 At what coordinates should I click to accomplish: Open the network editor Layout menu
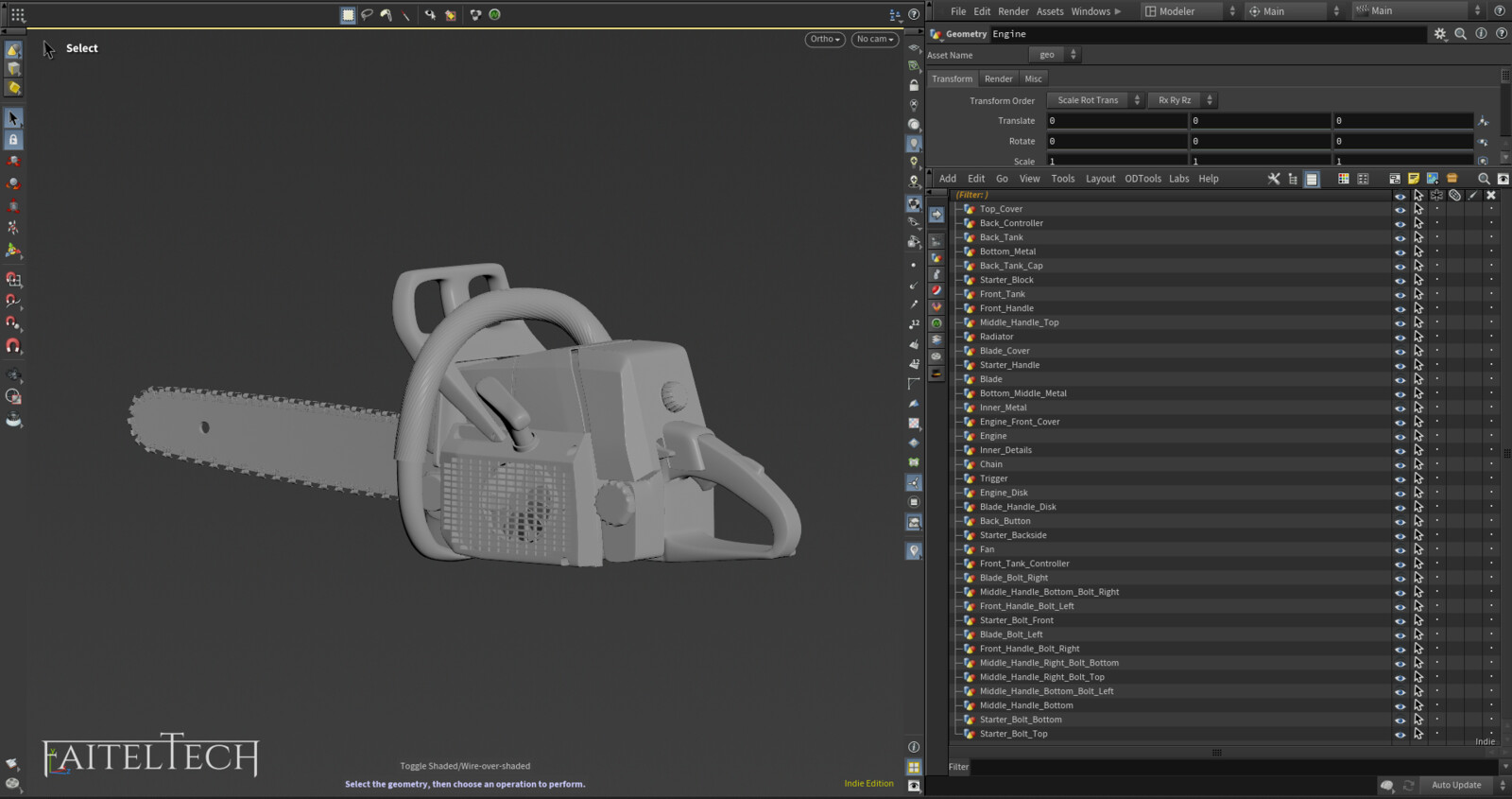(x=1100, y=178)
